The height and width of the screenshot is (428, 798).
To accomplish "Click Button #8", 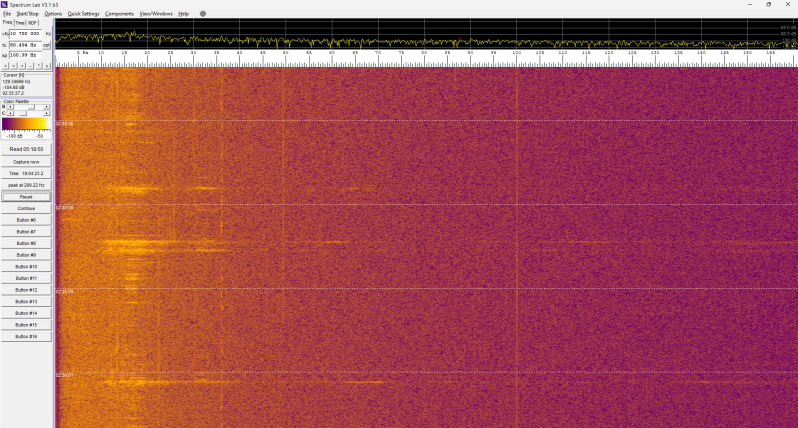I will click(x=26, y=243).
